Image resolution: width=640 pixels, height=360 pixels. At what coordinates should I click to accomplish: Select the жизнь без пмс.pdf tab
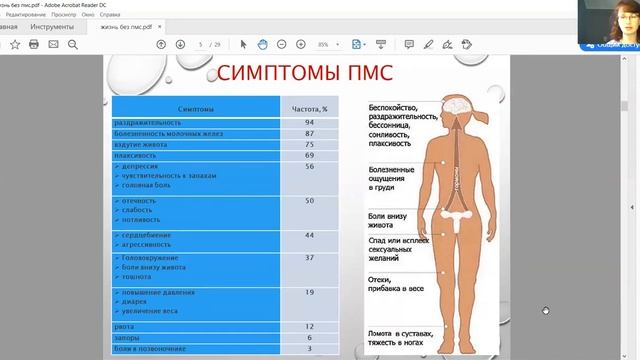126,27
